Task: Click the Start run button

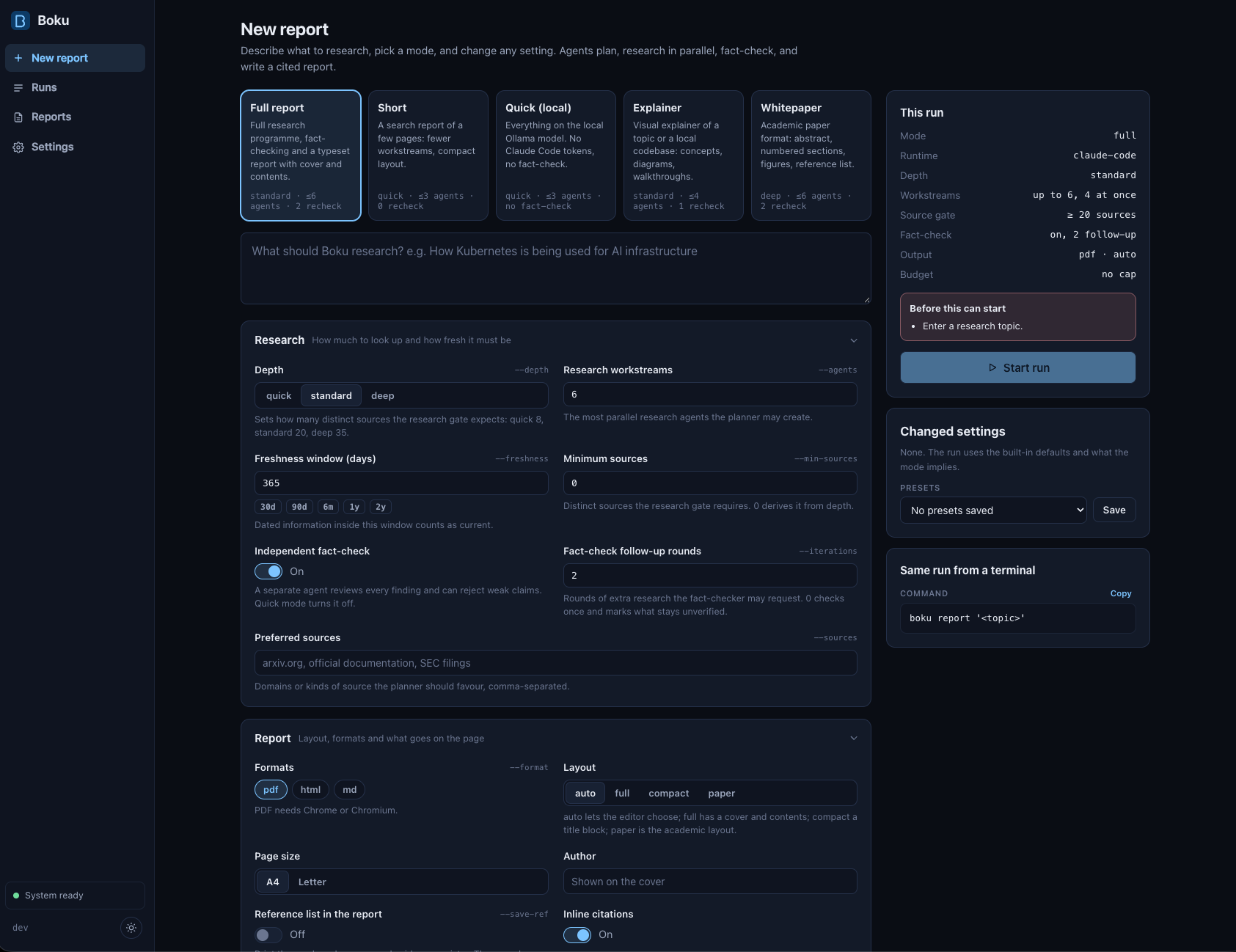Action: [1018, 367]
